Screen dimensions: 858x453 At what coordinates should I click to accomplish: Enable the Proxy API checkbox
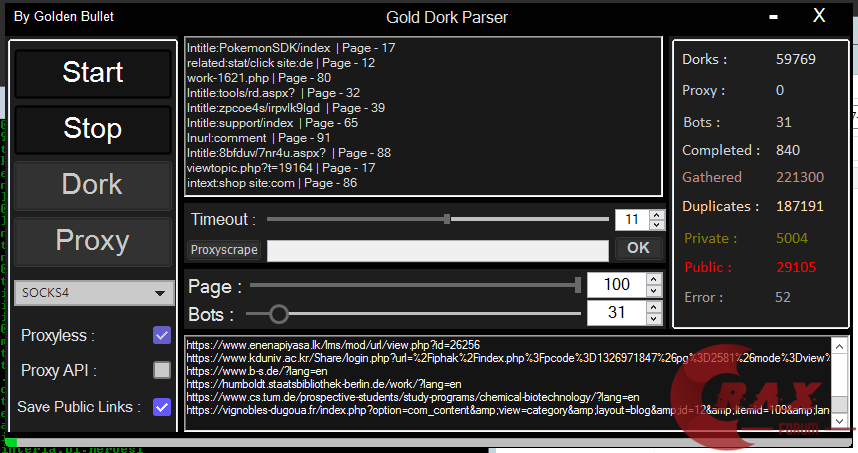161,370
